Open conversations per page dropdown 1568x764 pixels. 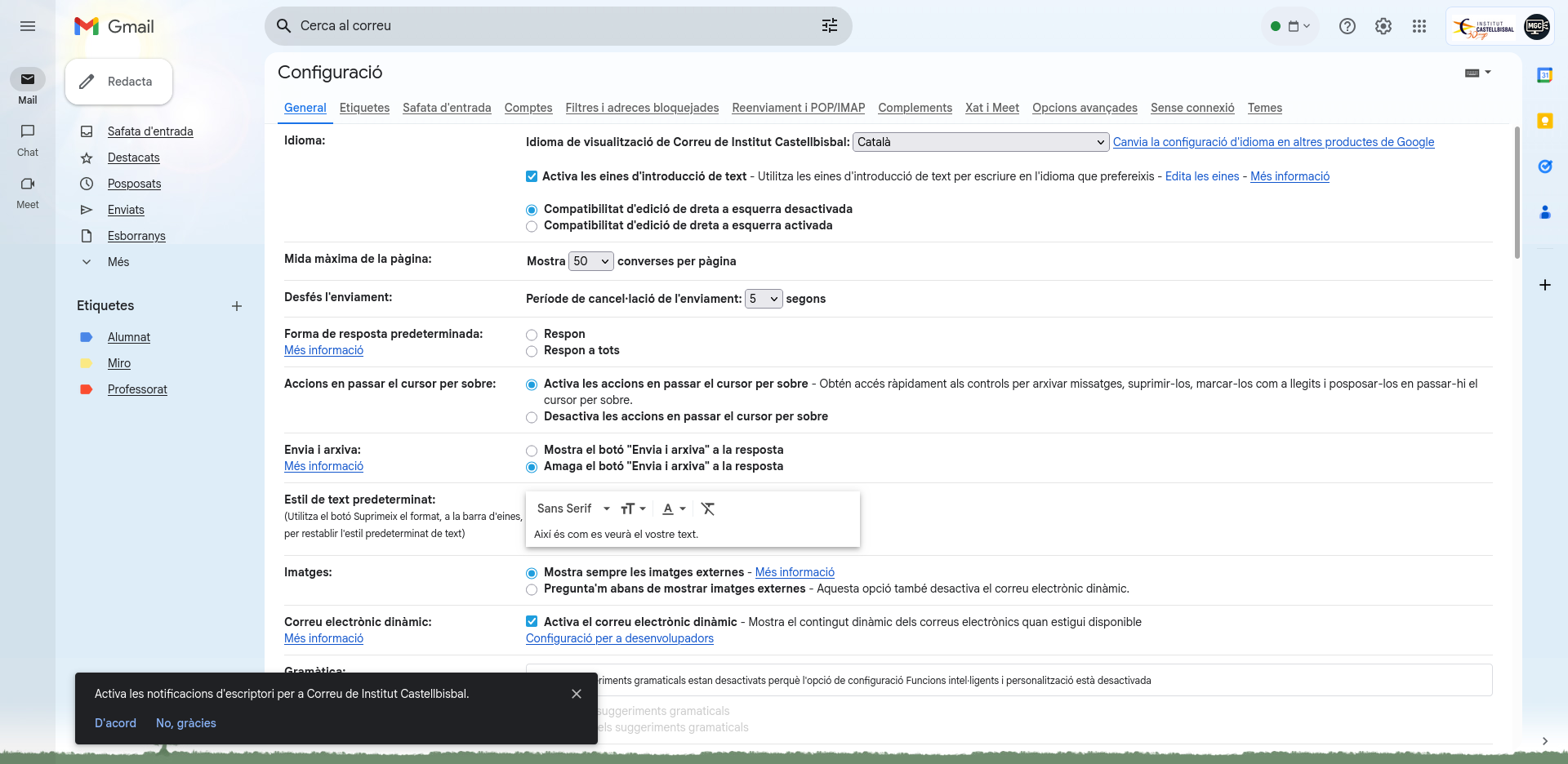[590, 261]
